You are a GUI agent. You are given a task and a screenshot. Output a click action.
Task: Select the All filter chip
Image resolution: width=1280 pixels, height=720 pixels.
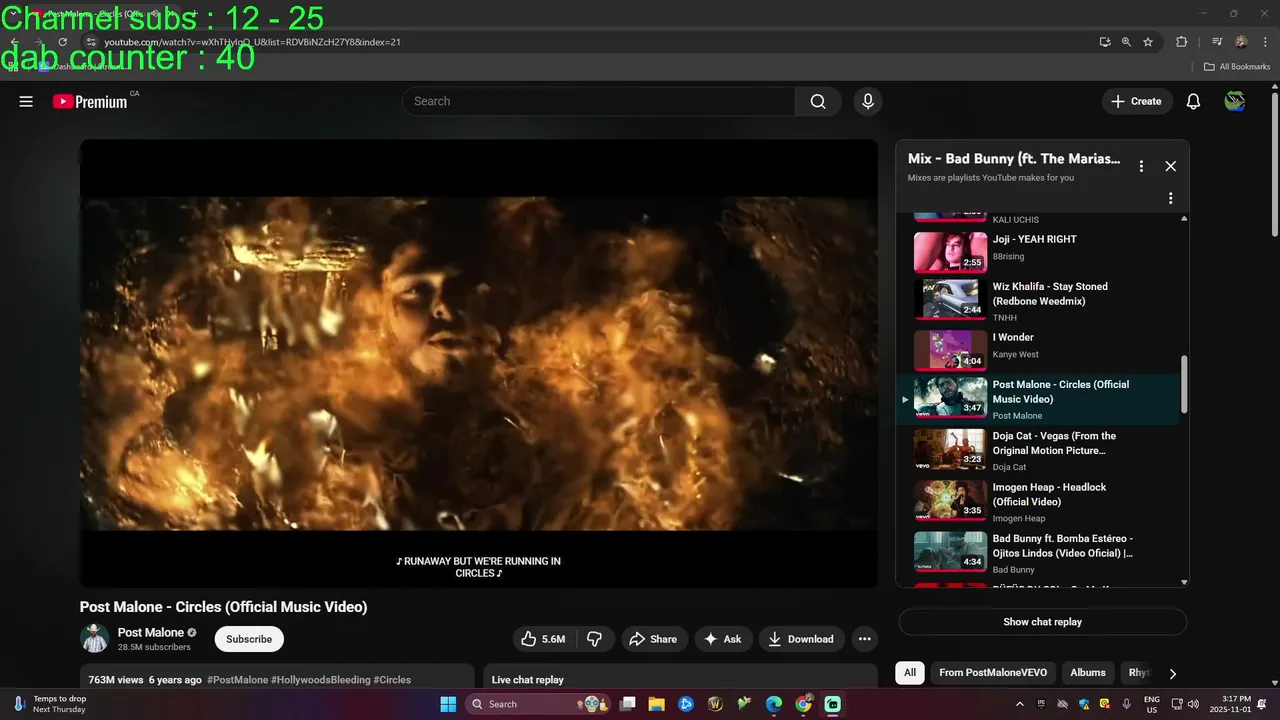tap(910, 673)
